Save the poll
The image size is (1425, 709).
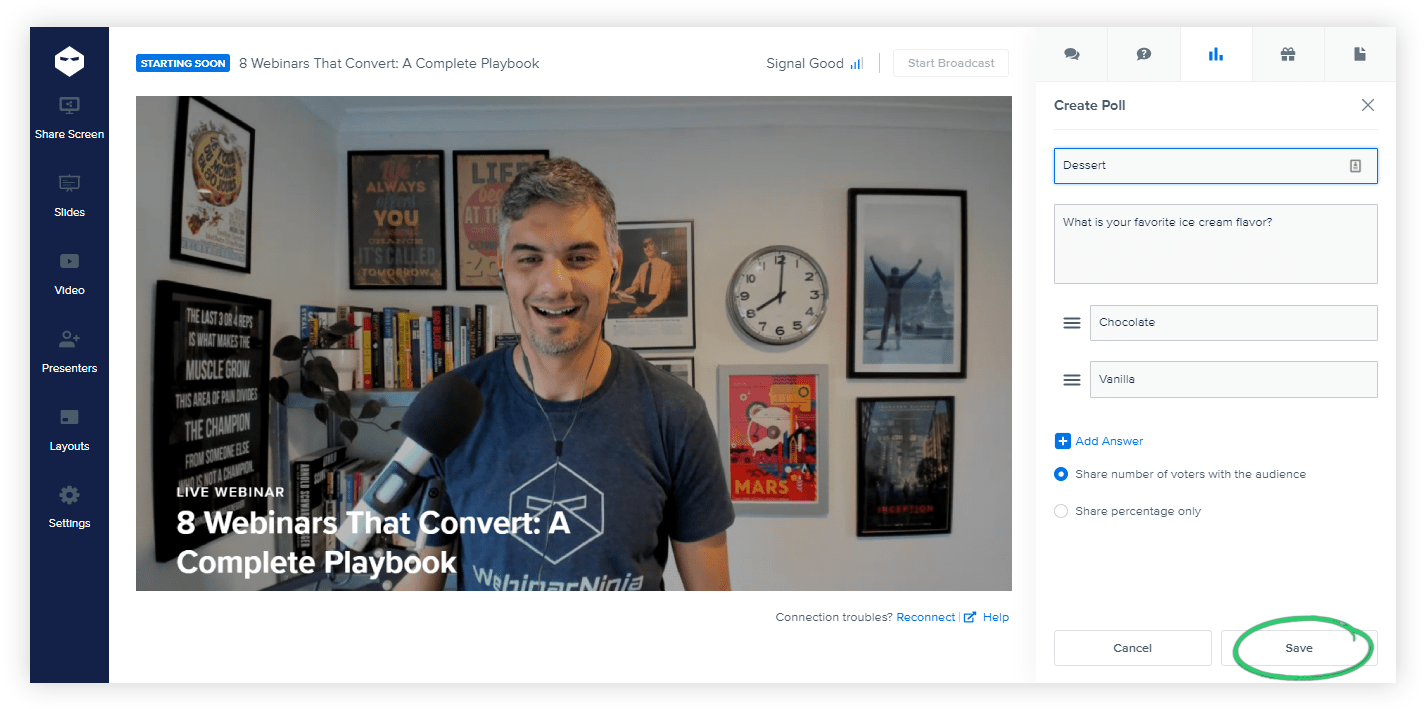(1298, 648)
